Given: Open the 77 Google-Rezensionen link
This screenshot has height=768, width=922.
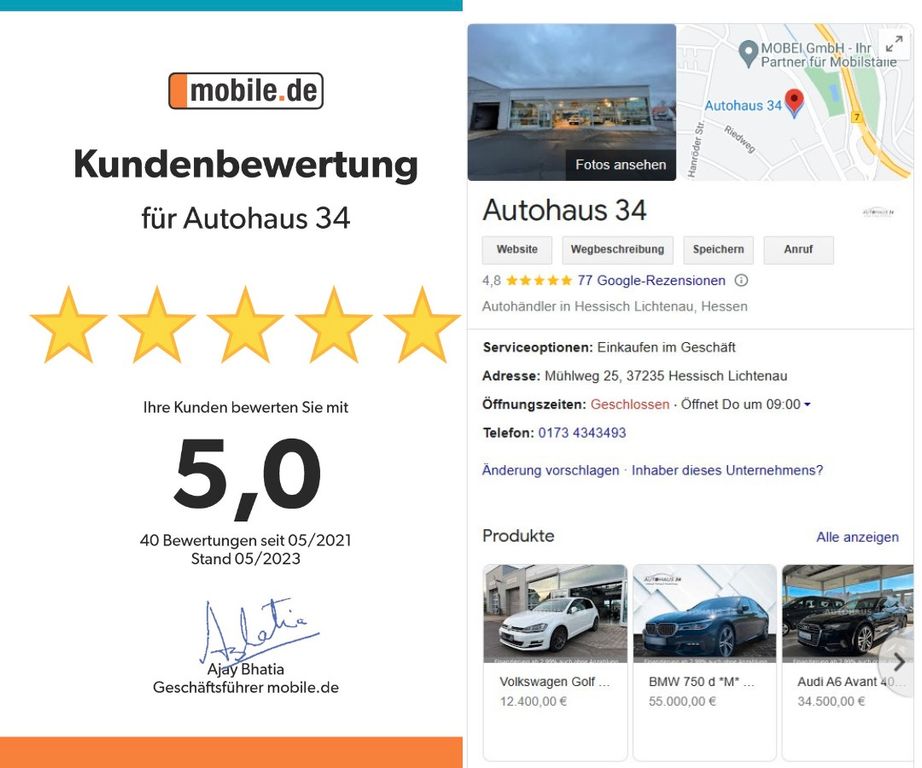Looking at the screenshot, I should coord(651,281).
